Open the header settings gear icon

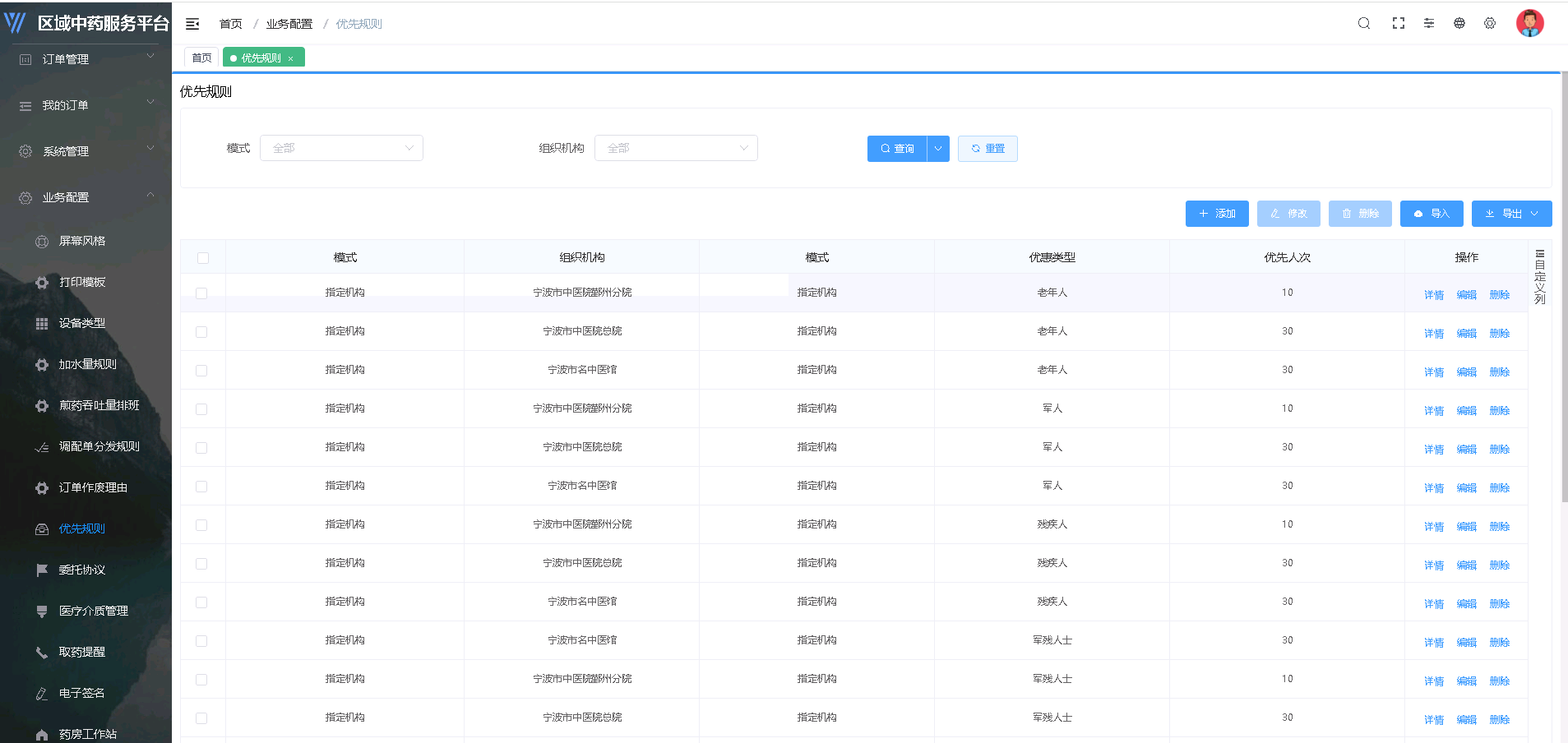tap(1490, 23)
